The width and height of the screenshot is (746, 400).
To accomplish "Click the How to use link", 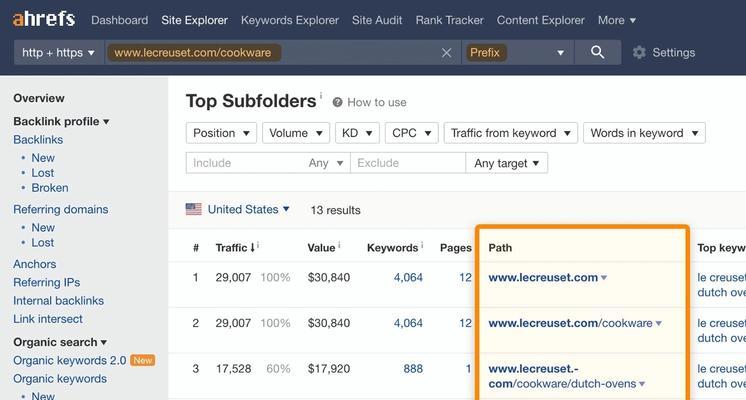I will pyautogui.click(x=377, y=102).
